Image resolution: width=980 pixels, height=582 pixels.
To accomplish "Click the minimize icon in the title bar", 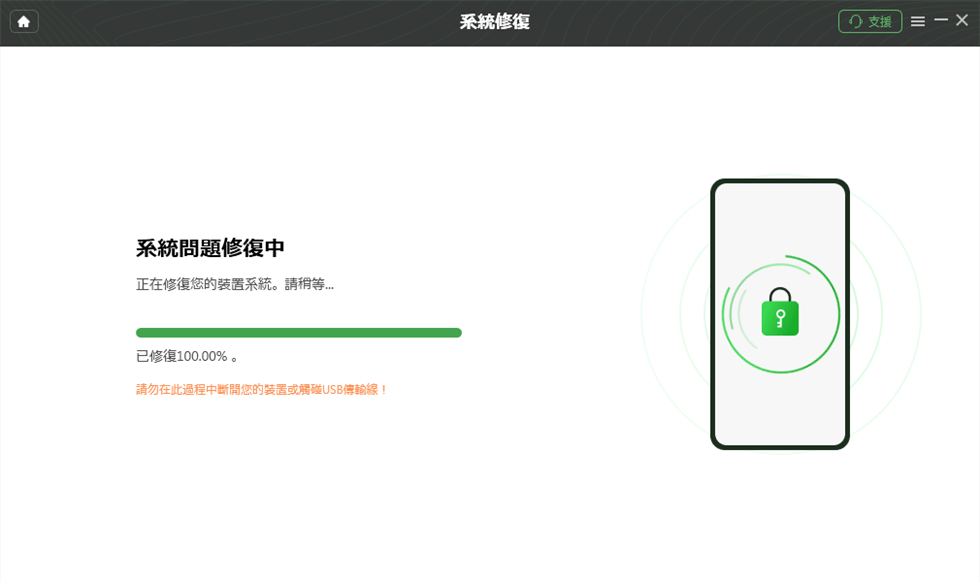I will (x=941, y=21).
